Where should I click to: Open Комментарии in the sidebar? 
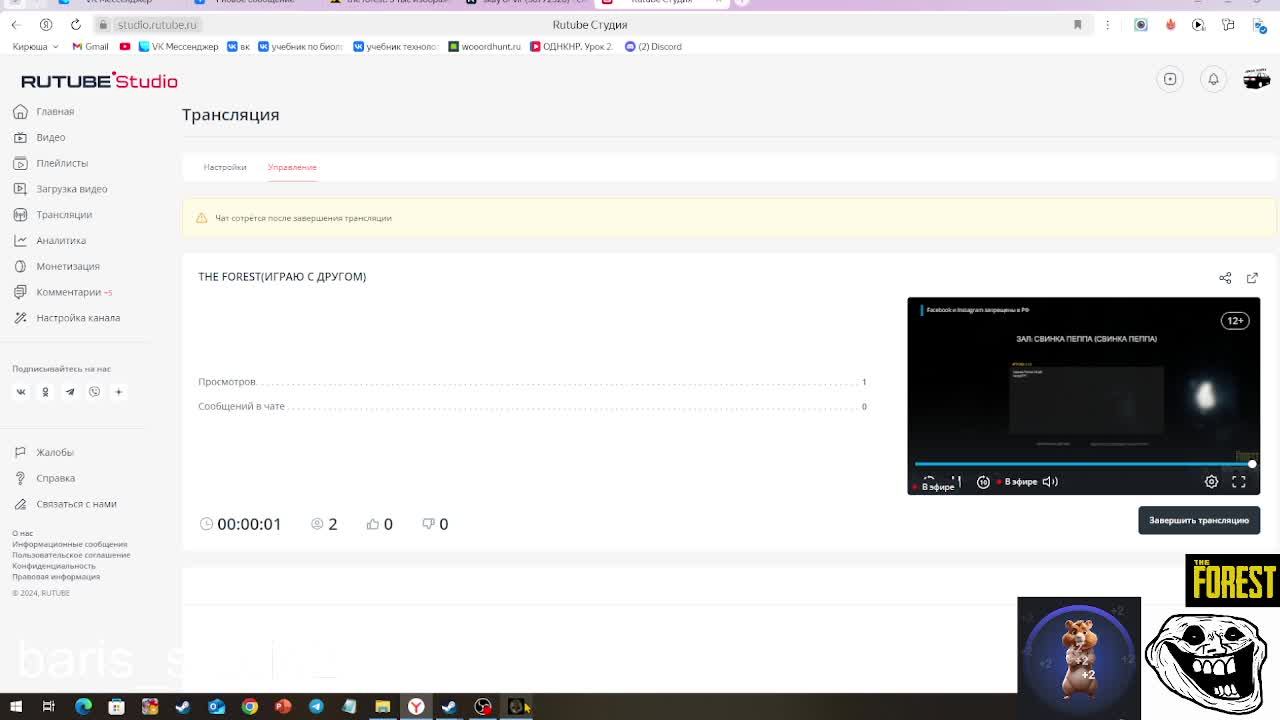click(x=62, y=292)
